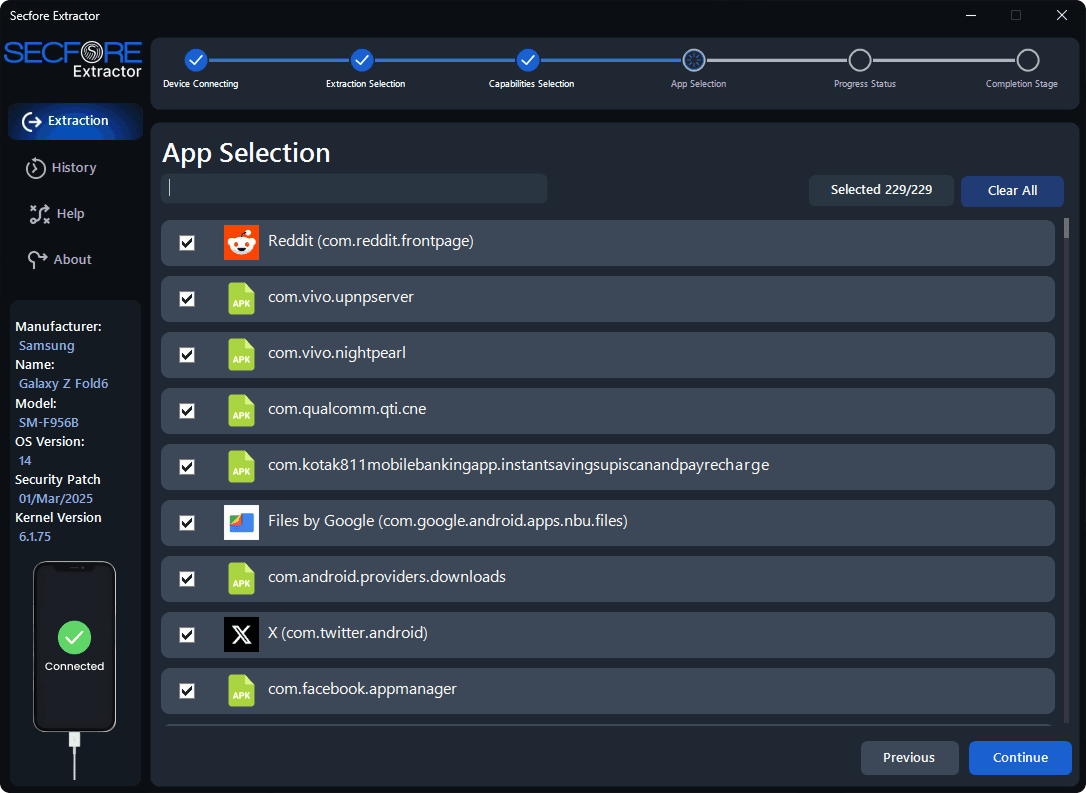This screenshot has width=1086, height=793.
Task: Click the com.android.providers.downloads label
Action: [386, 577]
